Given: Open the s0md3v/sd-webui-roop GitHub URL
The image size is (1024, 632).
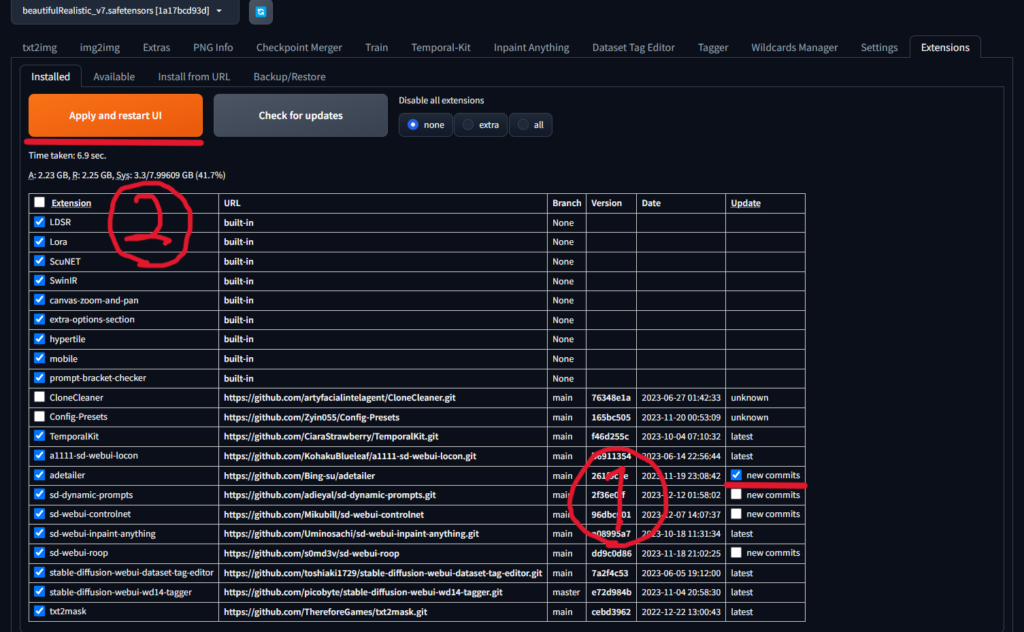Looking at the screenshot, I should click(312, 553).
